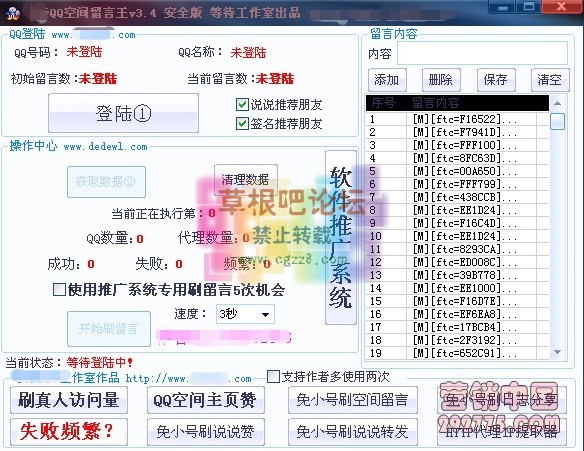
Task: Select row 18 [M][ftc=2F3192]
Action: point(457,340)
